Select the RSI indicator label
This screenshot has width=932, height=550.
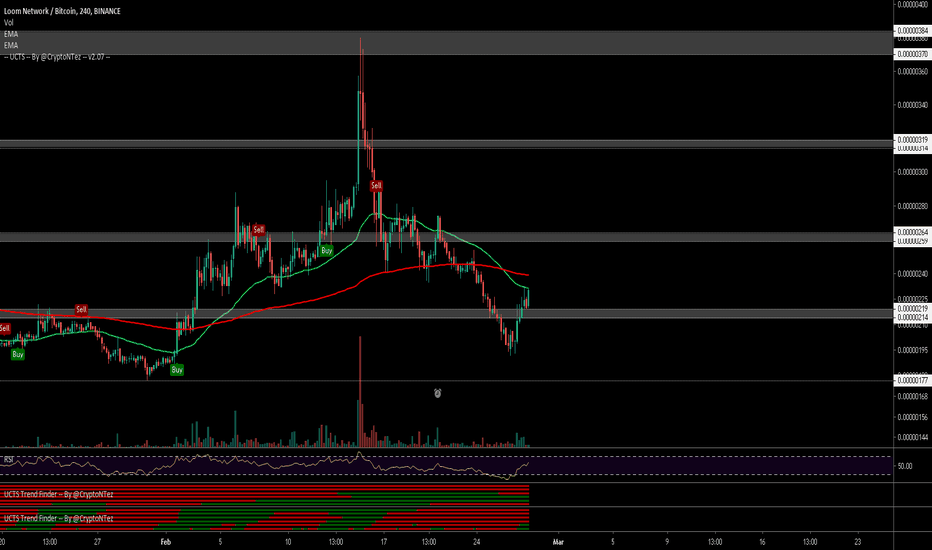pos(8,459)
